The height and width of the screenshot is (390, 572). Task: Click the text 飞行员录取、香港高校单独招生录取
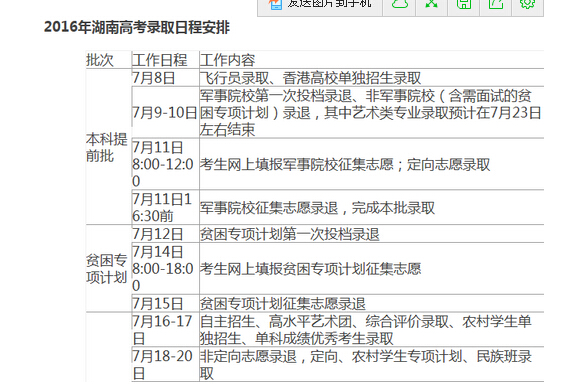click(310, 78)
